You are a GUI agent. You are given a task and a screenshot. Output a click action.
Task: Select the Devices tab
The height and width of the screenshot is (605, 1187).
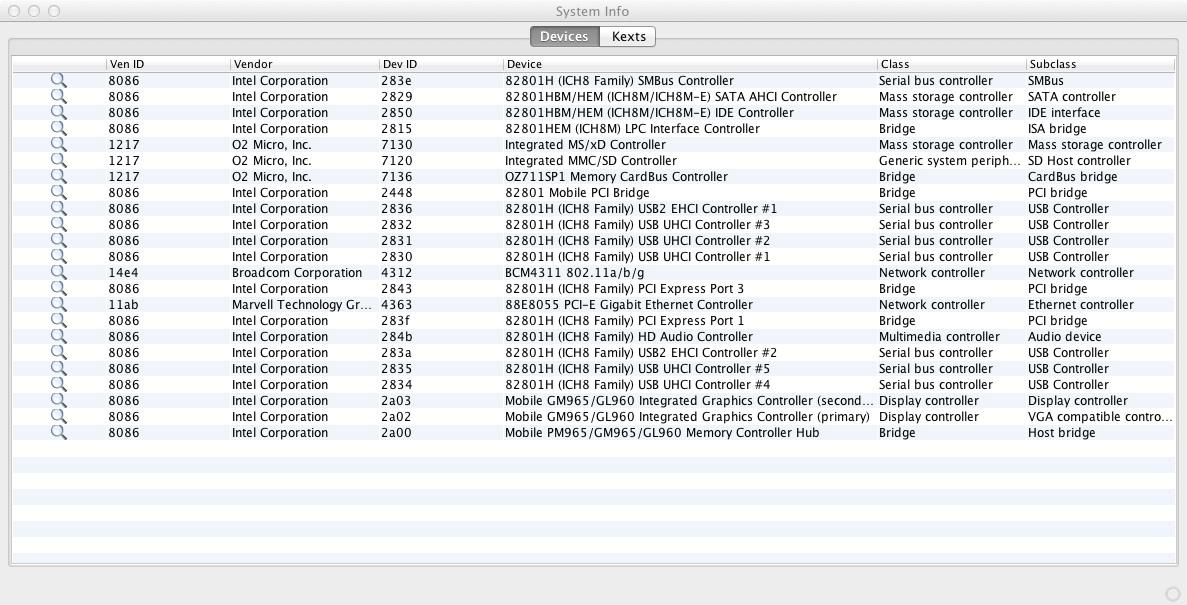[564, 37]
